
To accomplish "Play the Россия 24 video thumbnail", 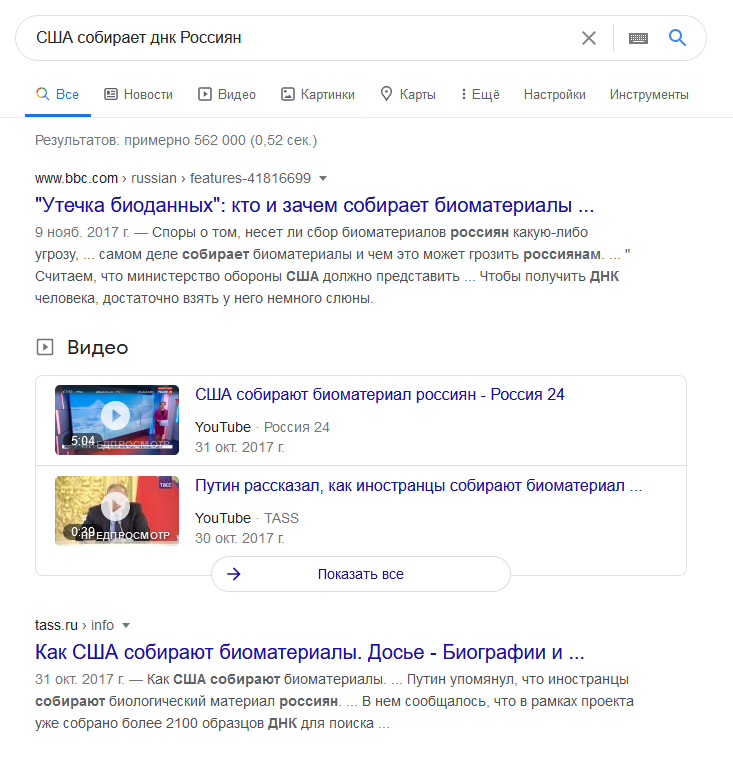I will (x=117, y=420).
